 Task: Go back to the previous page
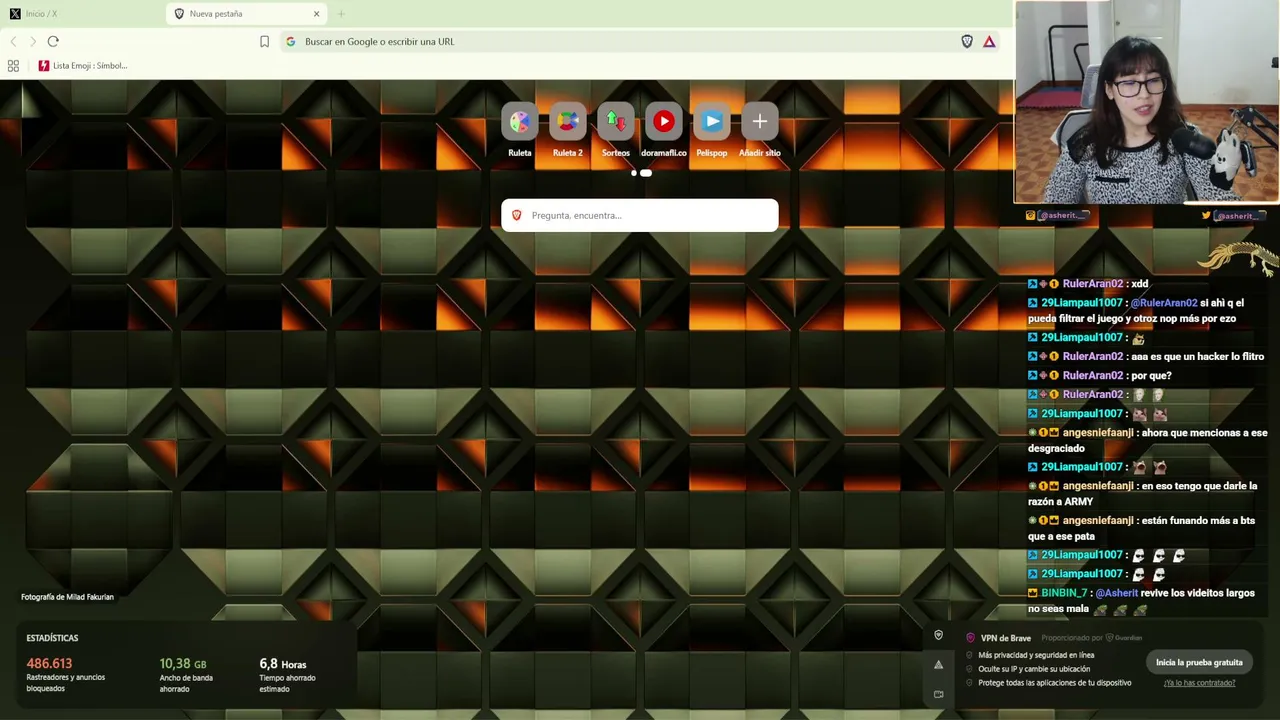pos(14,42)
